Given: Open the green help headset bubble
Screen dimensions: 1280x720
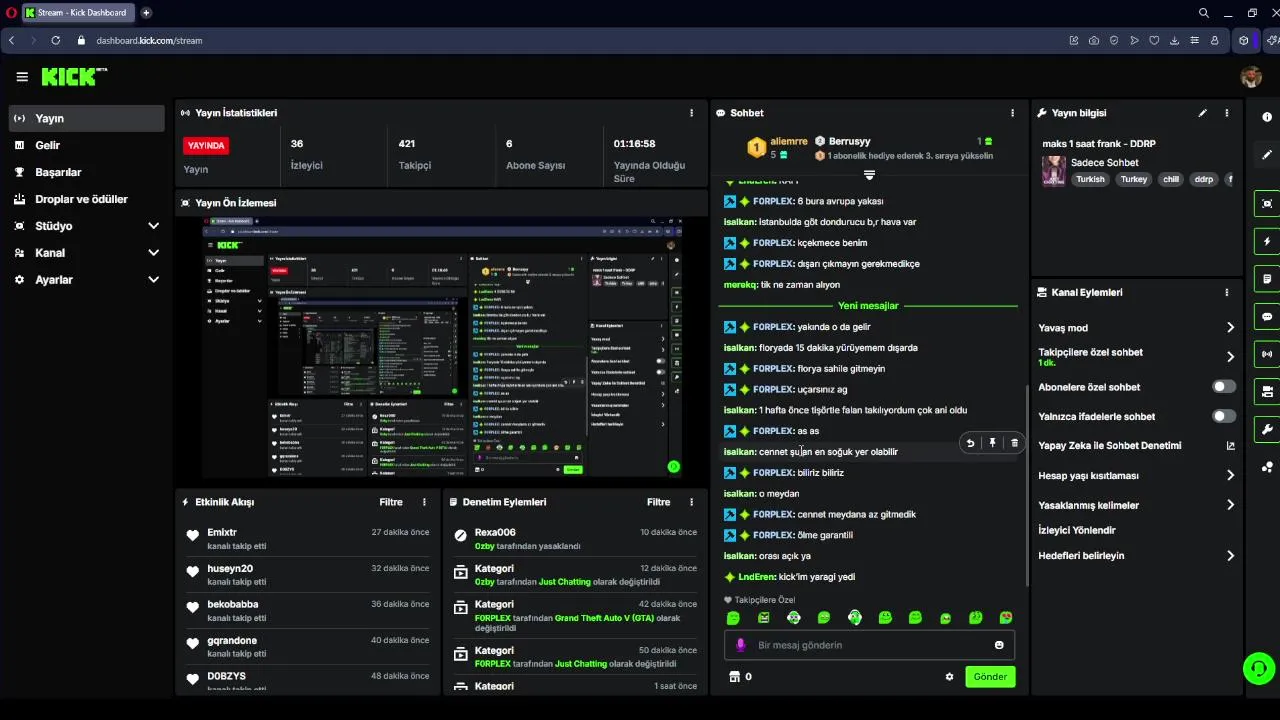Looking at the screenshot, I should point(1259,669).
